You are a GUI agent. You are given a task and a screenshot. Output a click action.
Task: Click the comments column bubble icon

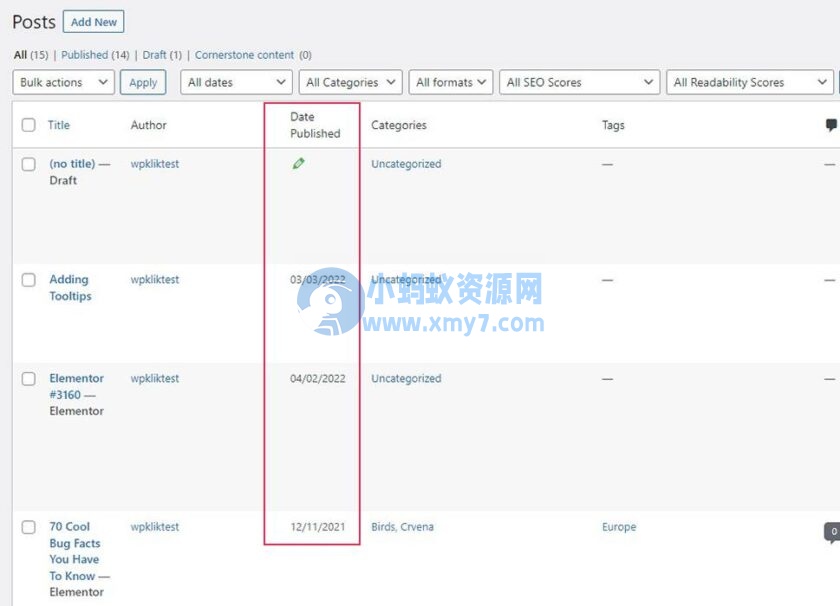830,124
